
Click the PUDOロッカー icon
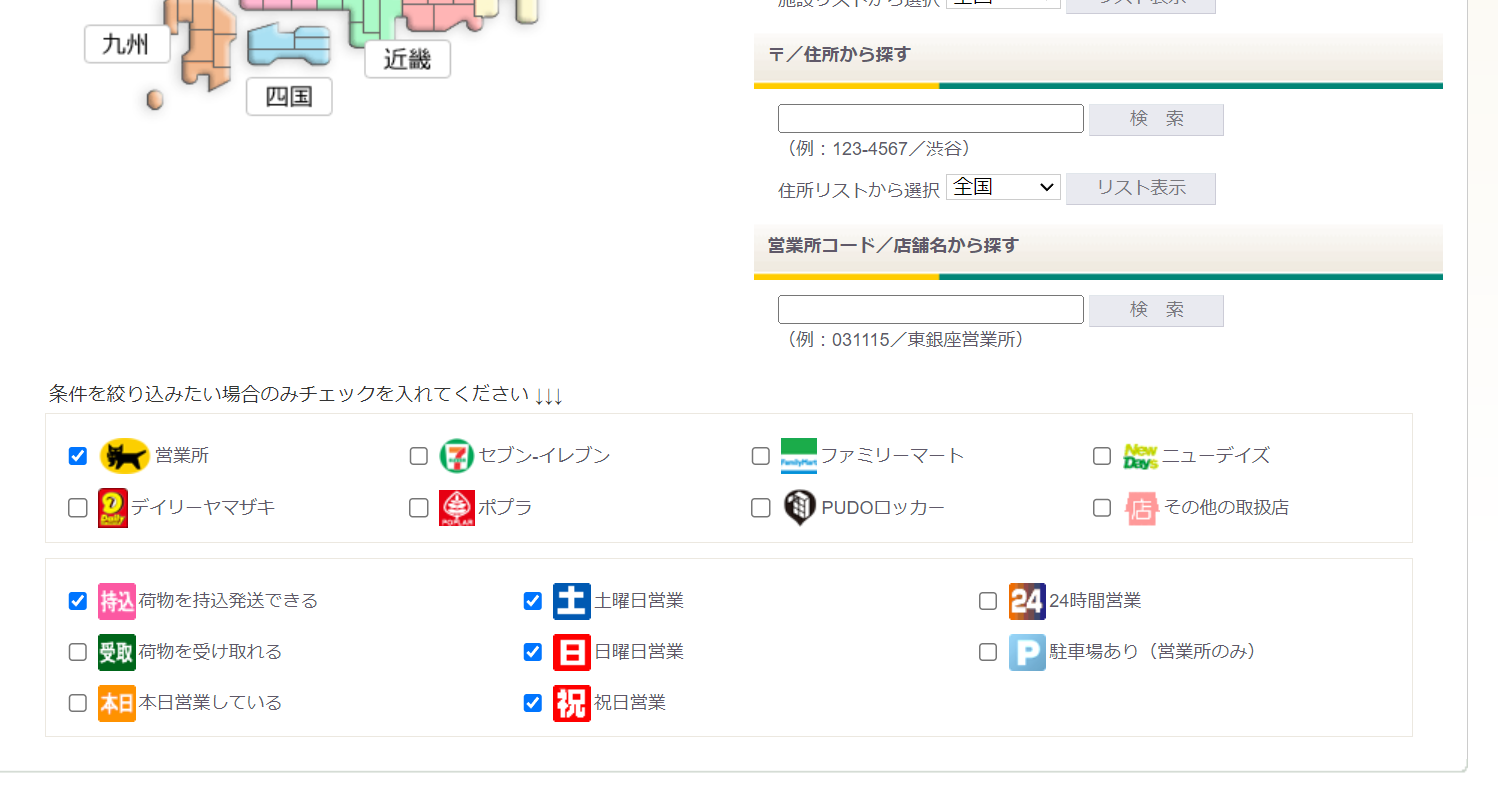click(799, 508)
